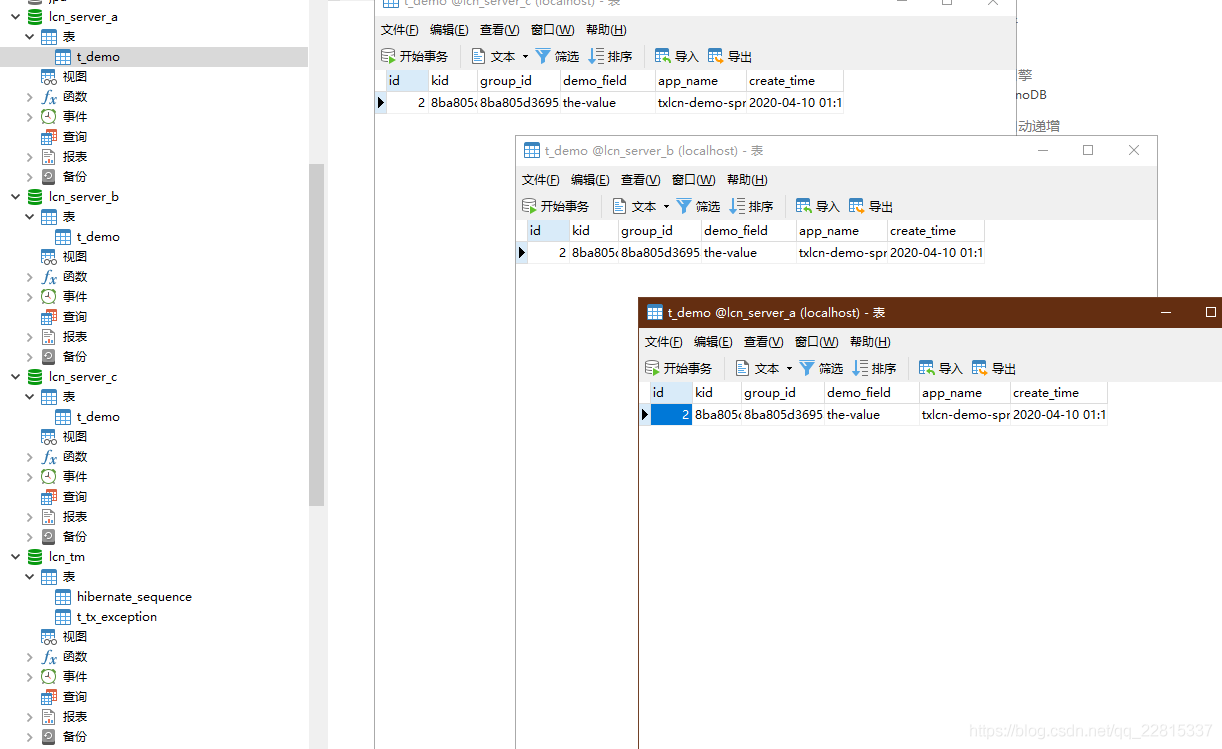Expand 函数 under lcn_server_a

click(30, 97)
